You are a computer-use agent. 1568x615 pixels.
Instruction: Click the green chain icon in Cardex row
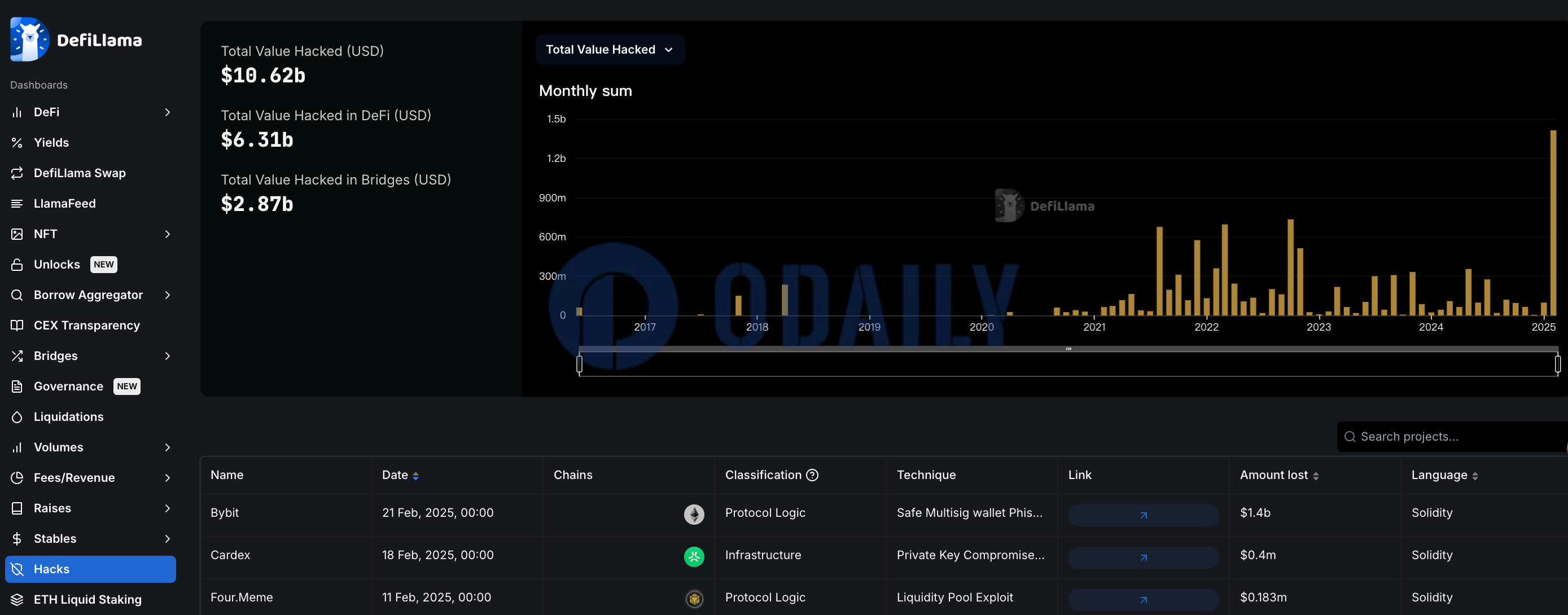click(x=694, y=556)
